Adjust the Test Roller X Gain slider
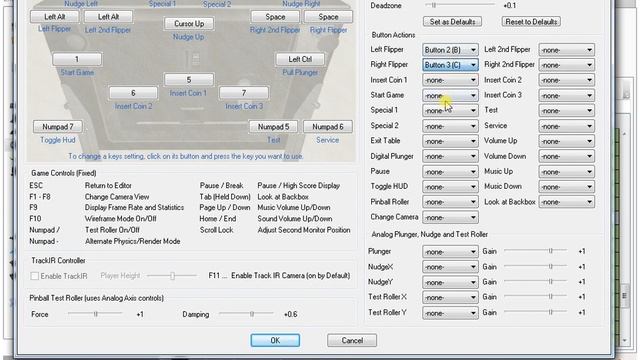 tap(536, 297)
